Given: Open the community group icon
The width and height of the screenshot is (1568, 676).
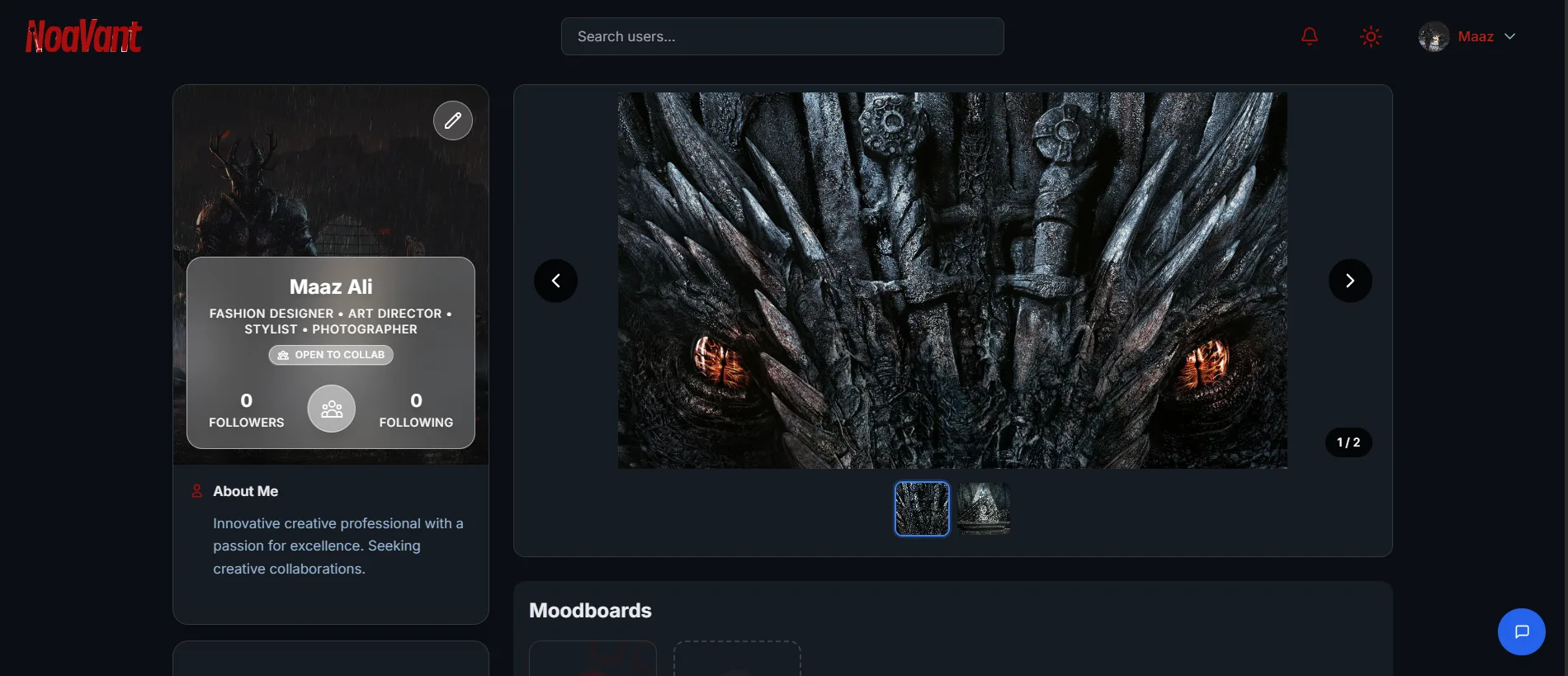Looking at the screenshot, I should pos(332,409).
